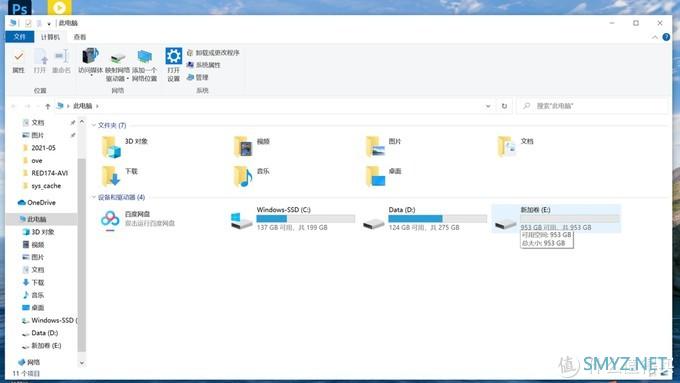
Task: Select 新加卷 (E:) in the navigation tree
Action: (x=43, y=345)
